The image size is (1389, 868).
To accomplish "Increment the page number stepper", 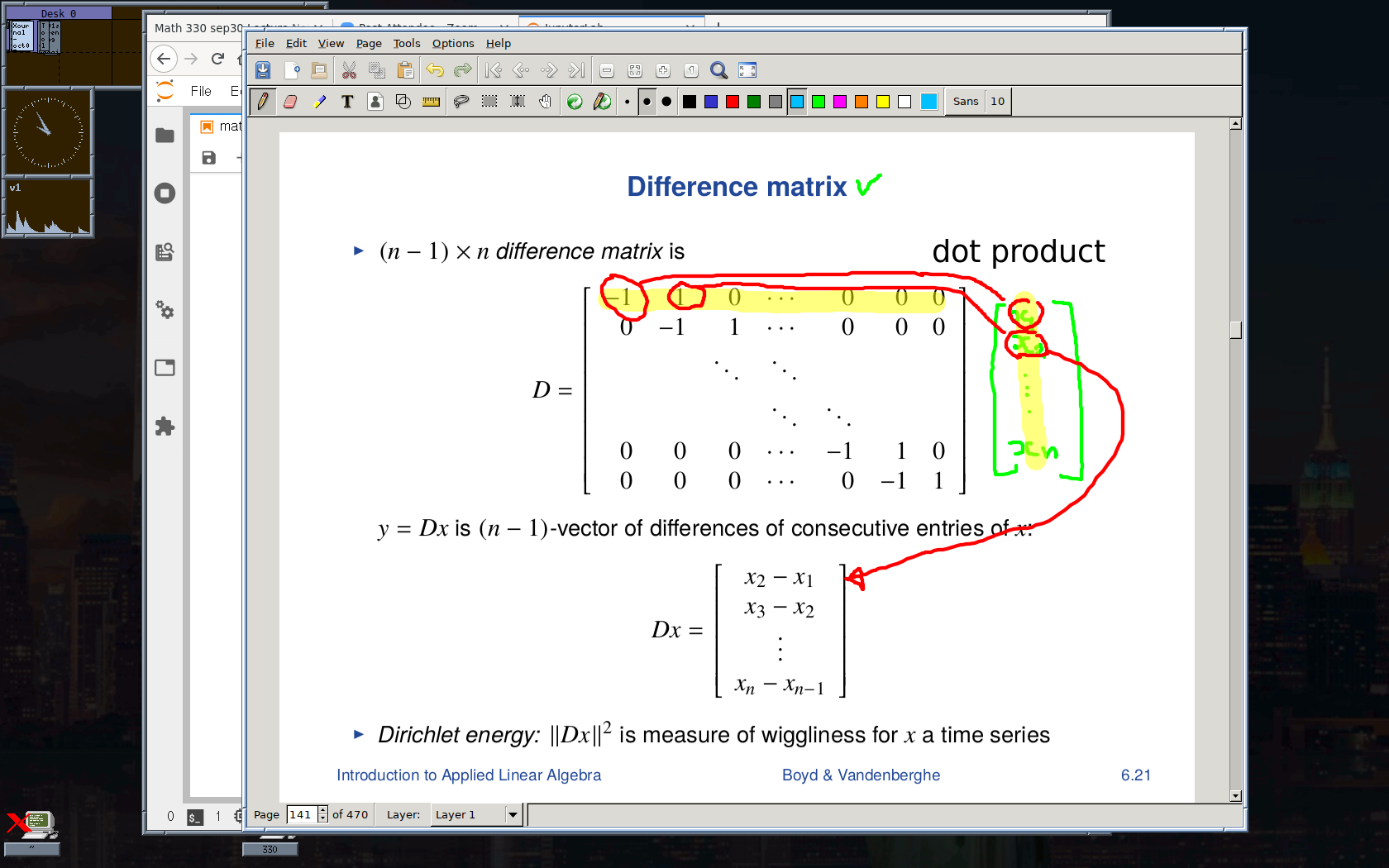I will pyautogui.click(x=322, y=810).
